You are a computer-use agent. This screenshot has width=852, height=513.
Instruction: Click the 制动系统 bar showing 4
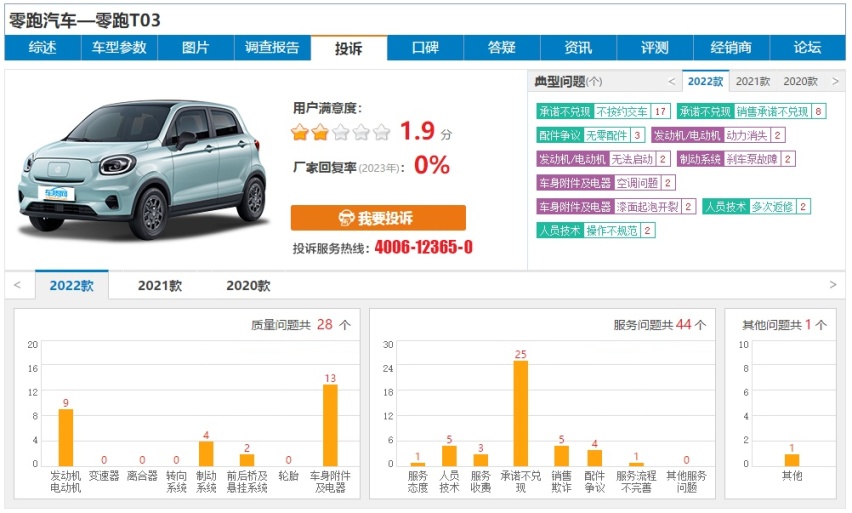(206, 454)
